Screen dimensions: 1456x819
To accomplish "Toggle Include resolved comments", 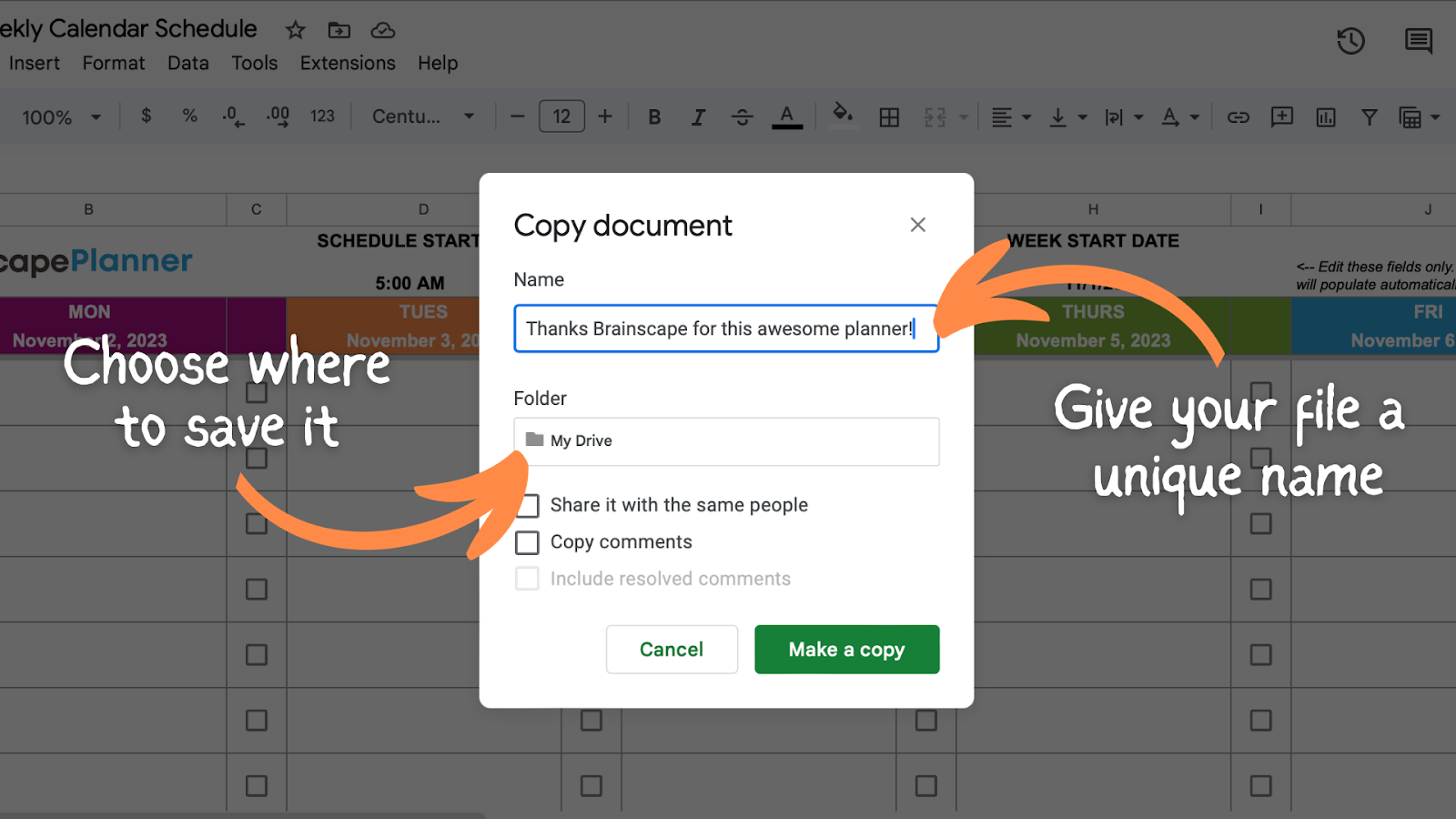I will [x=528, y=578].
